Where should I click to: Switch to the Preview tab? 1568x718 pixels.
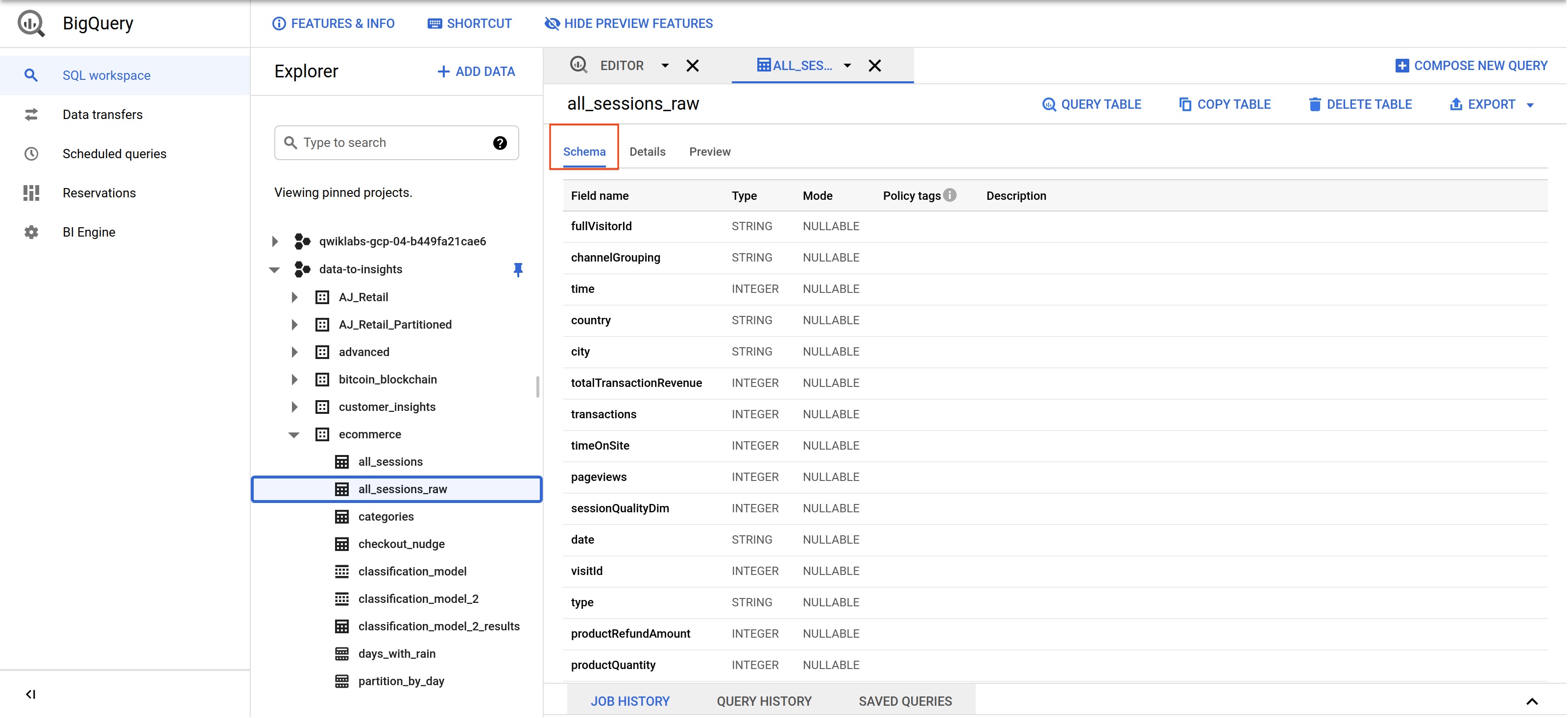(x=709, y=151)
